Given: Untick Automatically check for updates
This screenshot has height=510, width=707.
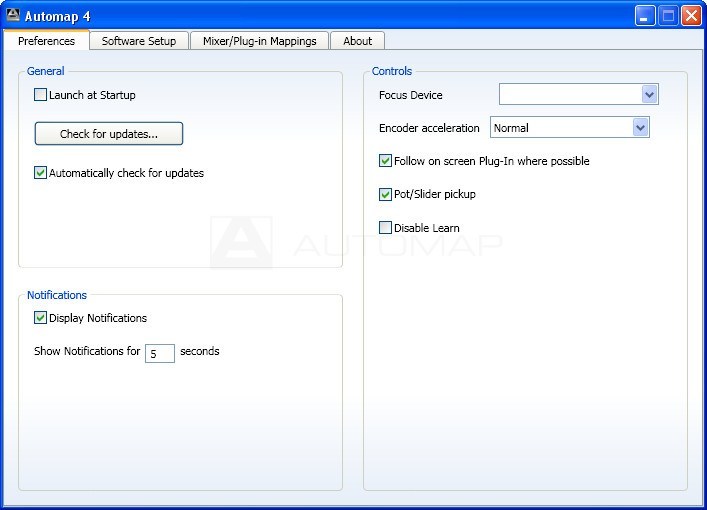Looking at the screenshot, I should pos(40,173).
